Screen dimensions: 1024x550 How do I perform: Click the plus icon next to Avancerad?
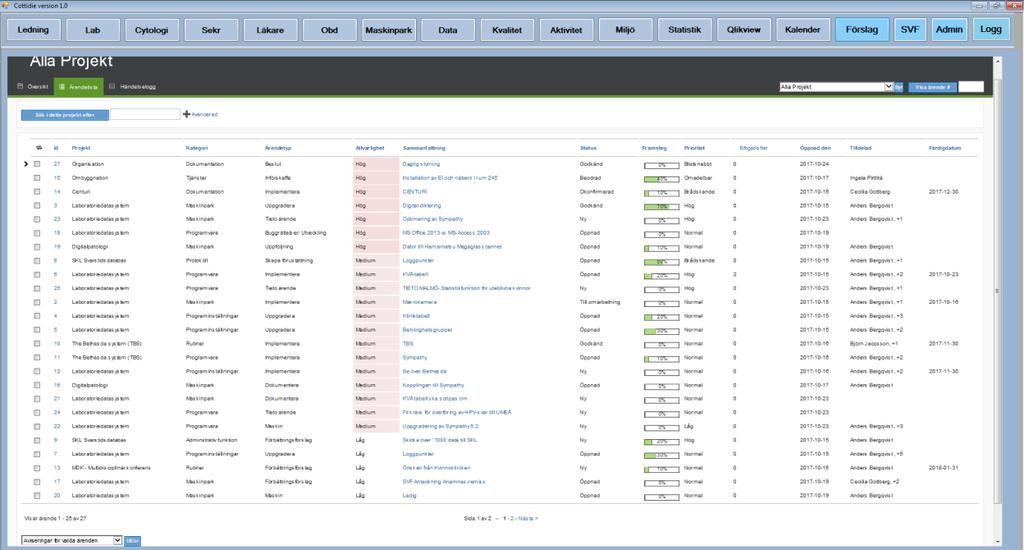[186, 114]
